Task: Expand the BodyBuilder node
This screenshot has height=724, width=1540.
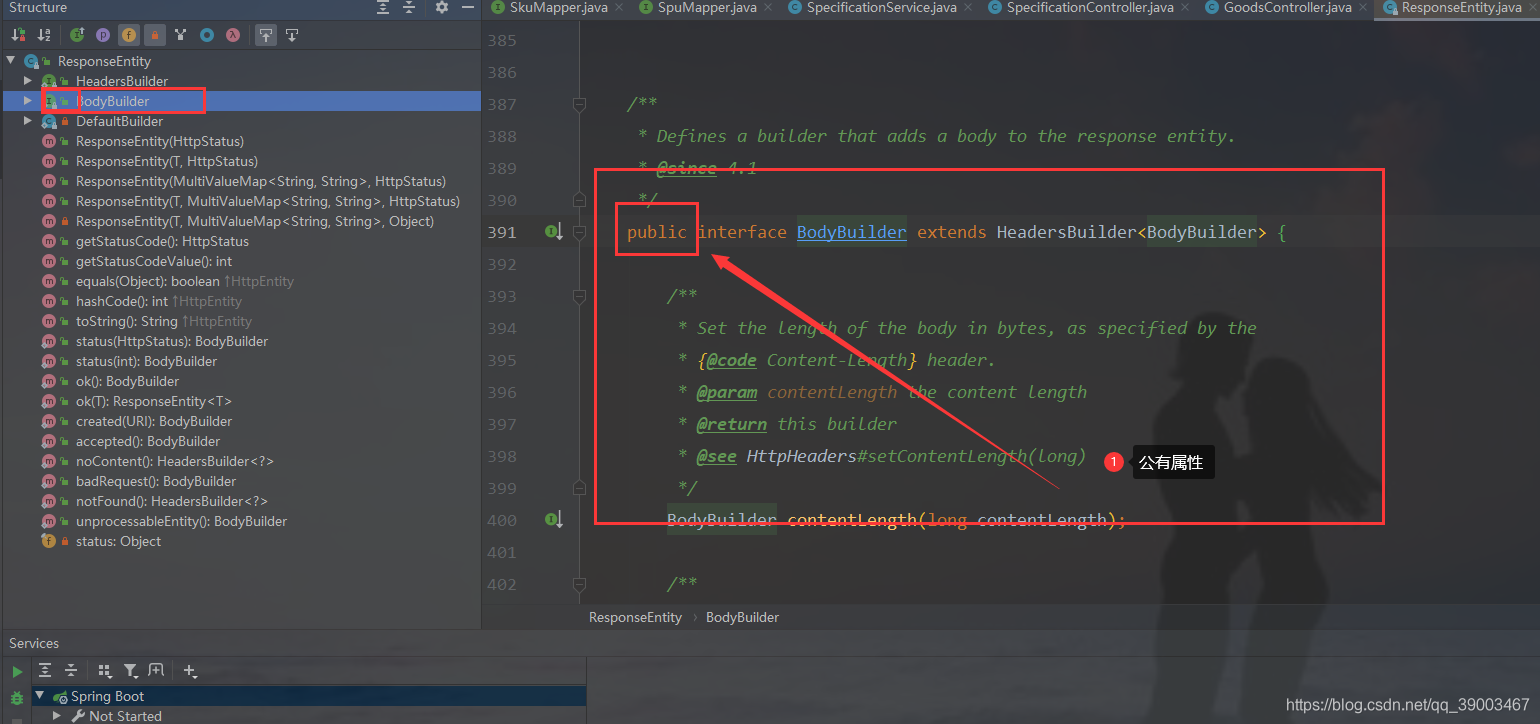Action: (28, 101)
